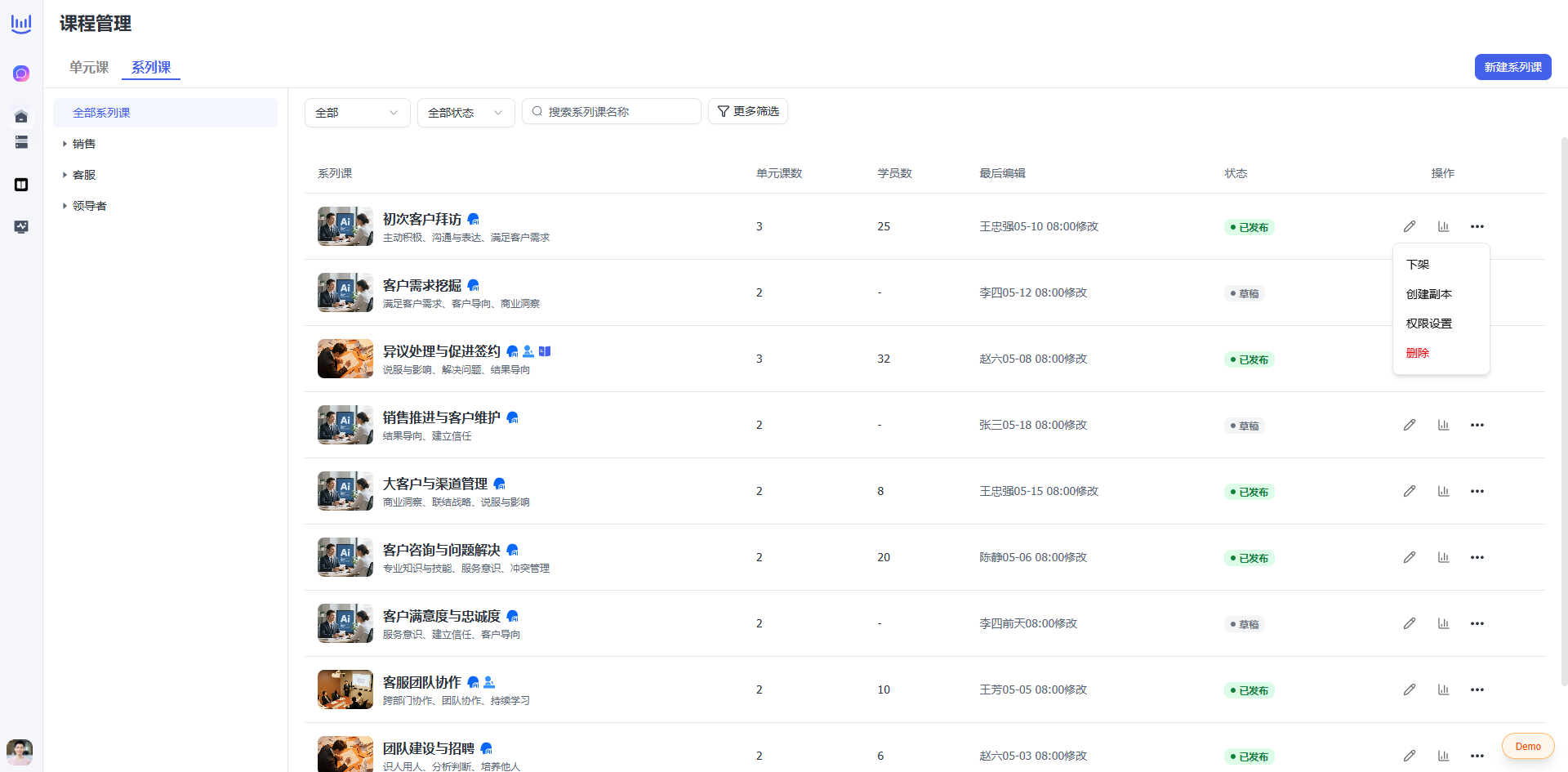Open more actions for 销售推进与客户维护
This screenshot has width=1568, height=772.
click(x=1477, y=425)
